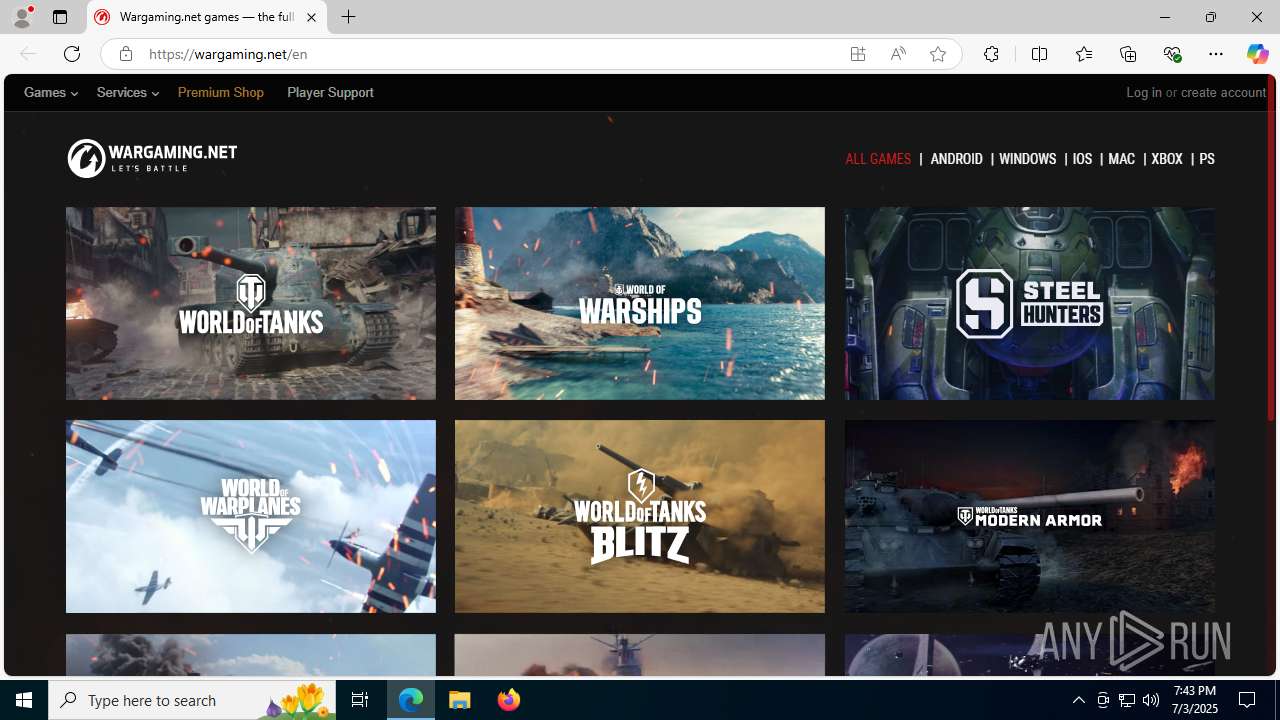The image size is (1280, 720).
Task: Open tab actions menu icon
Action: [60, 17]
